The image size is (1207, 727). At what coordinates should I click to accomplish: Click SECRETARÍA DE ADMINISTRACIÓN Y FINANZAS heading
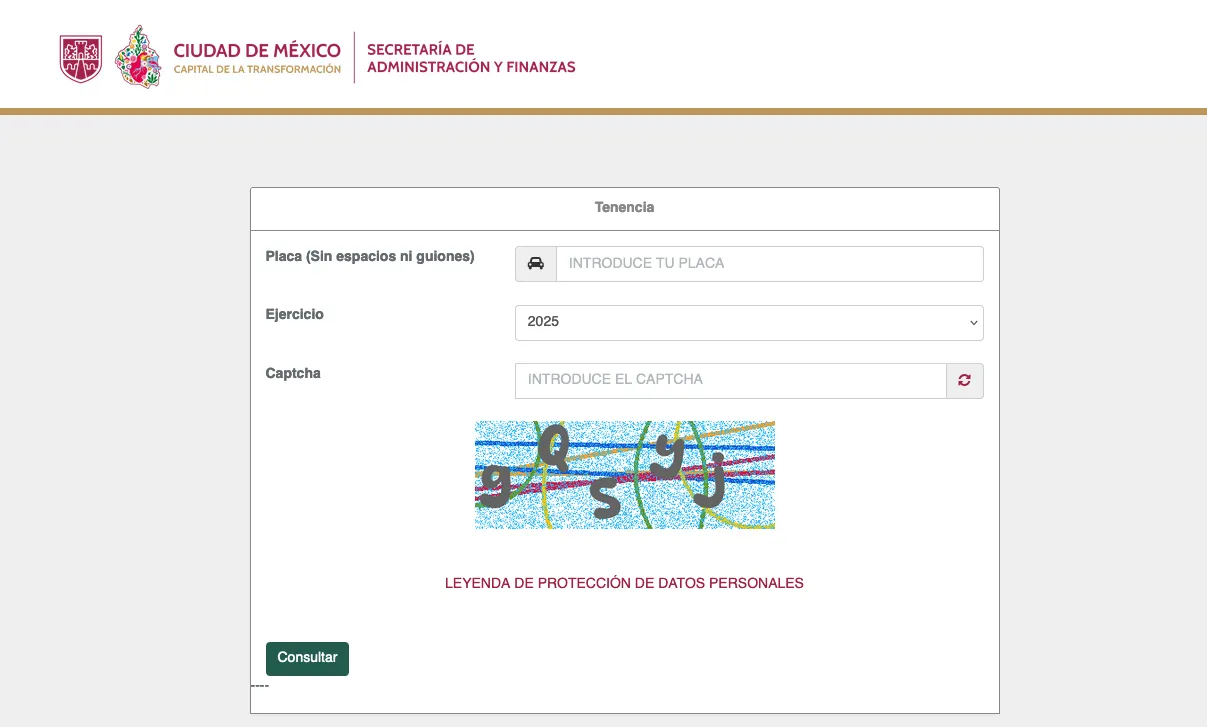pos(470,58)
